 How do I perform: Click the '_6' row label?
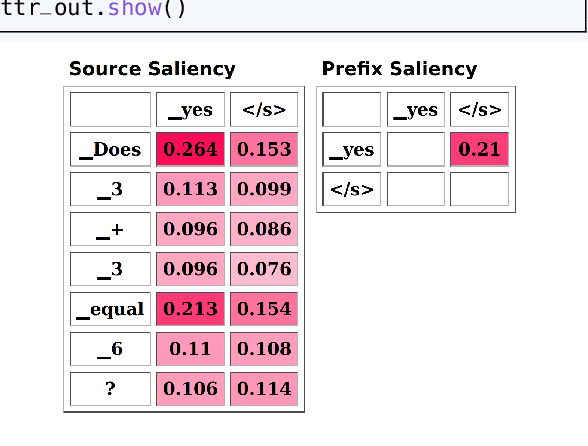(110, 349)
